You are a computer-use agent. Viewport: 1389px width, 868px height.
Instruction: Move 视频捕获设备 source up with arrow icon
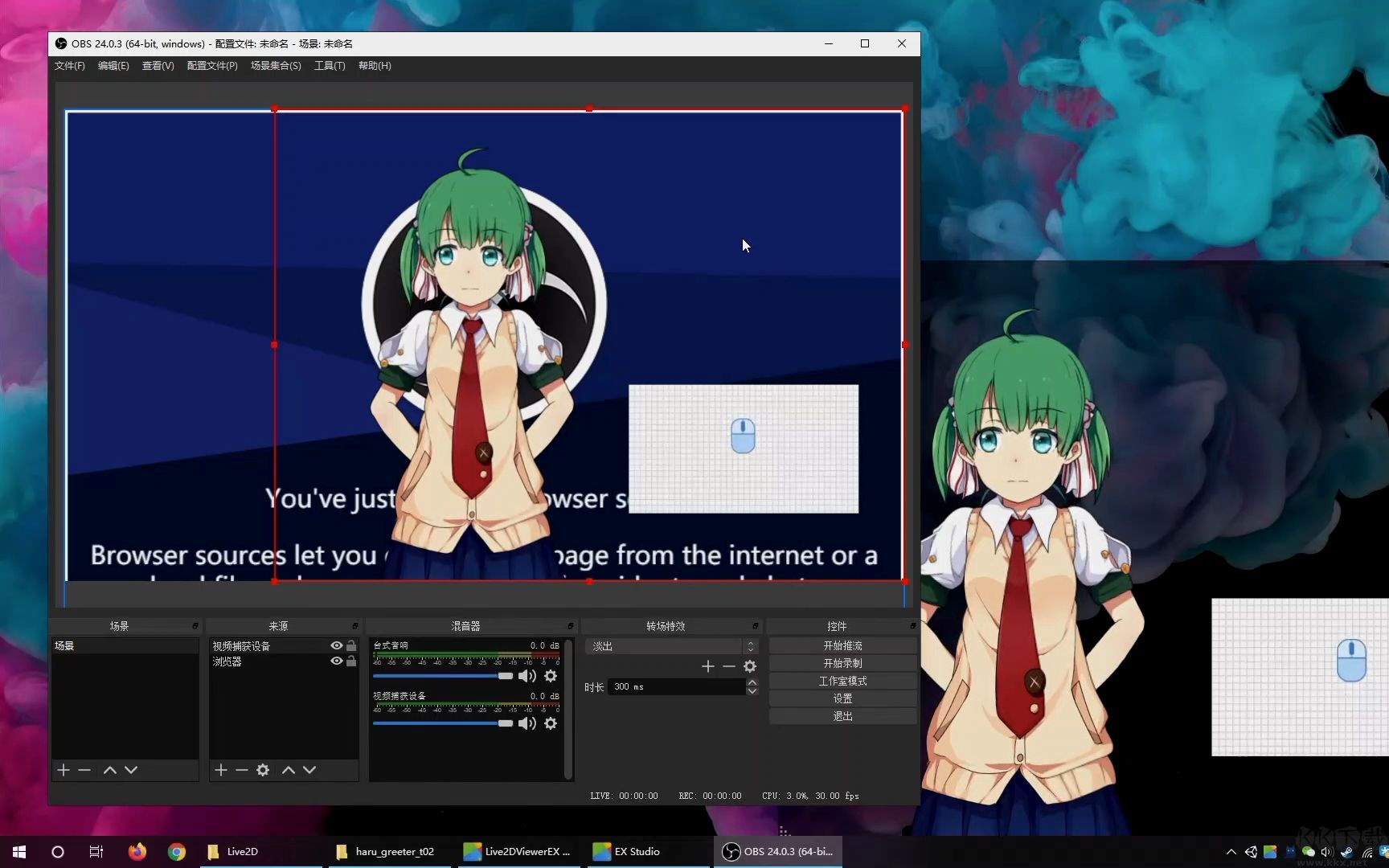pyautogui.click(x=288, y=769)
